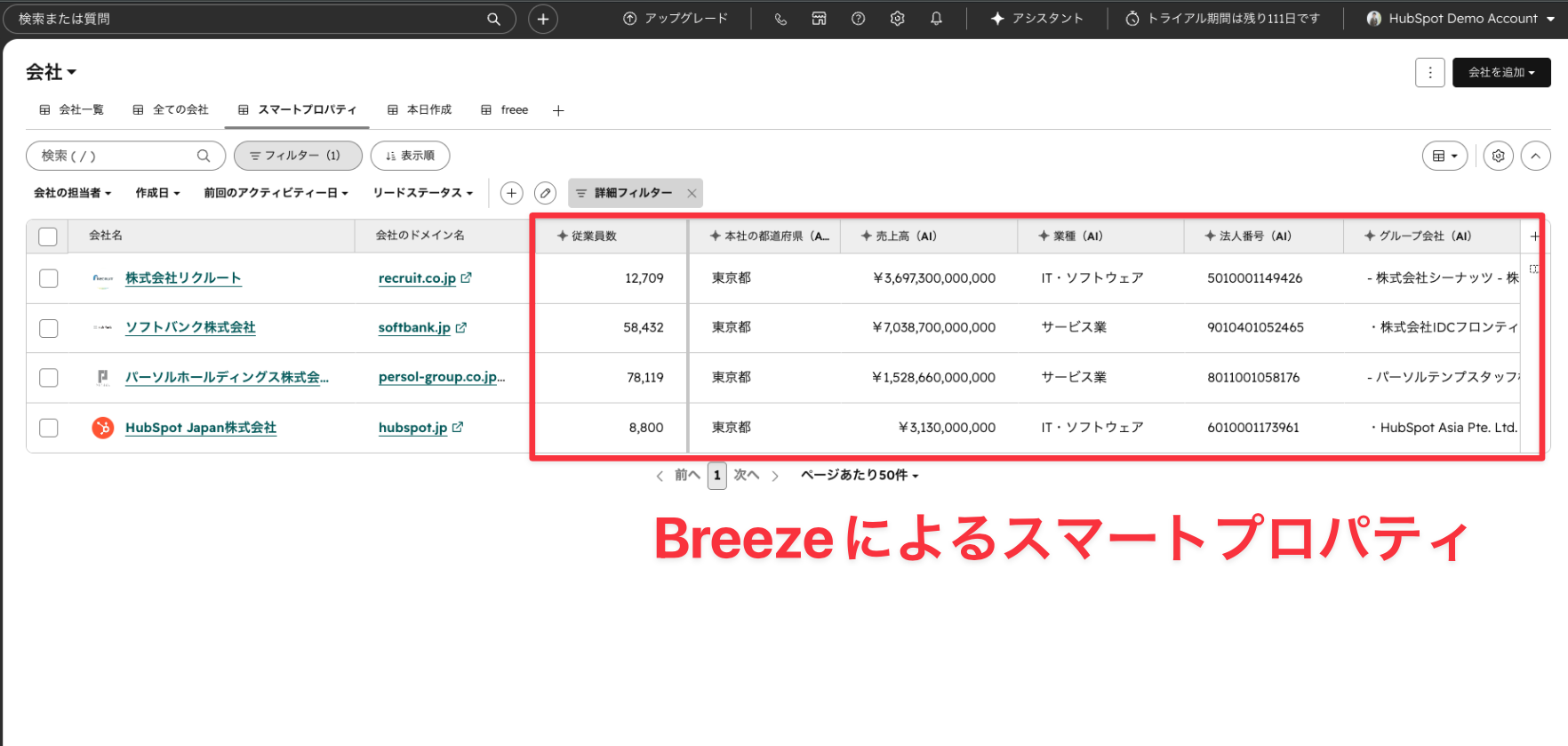
Task: Toggle the select-all rows checkbox
Action: point(48,237)
